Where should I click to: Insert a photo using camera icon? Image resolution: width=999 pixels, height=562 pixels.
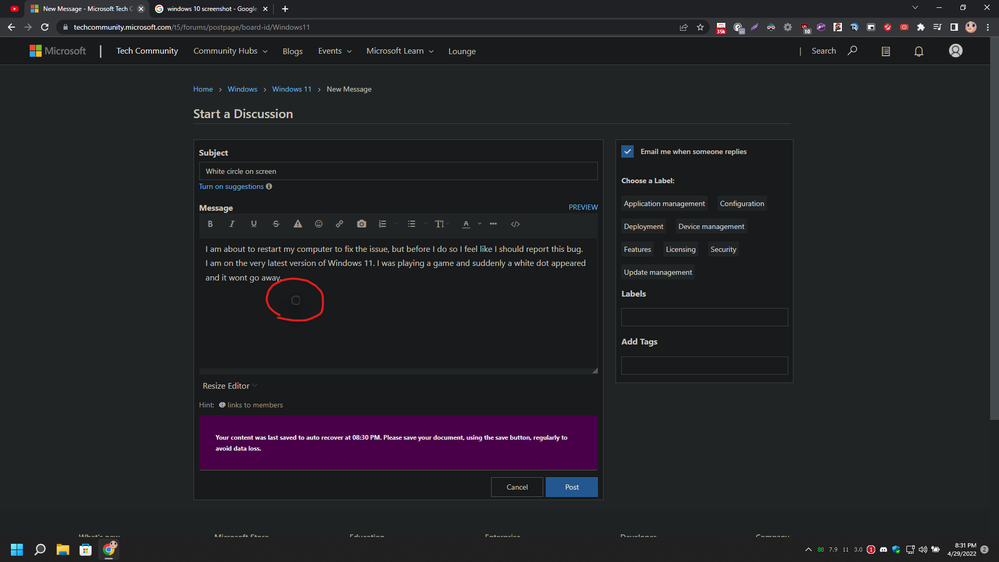361,224
